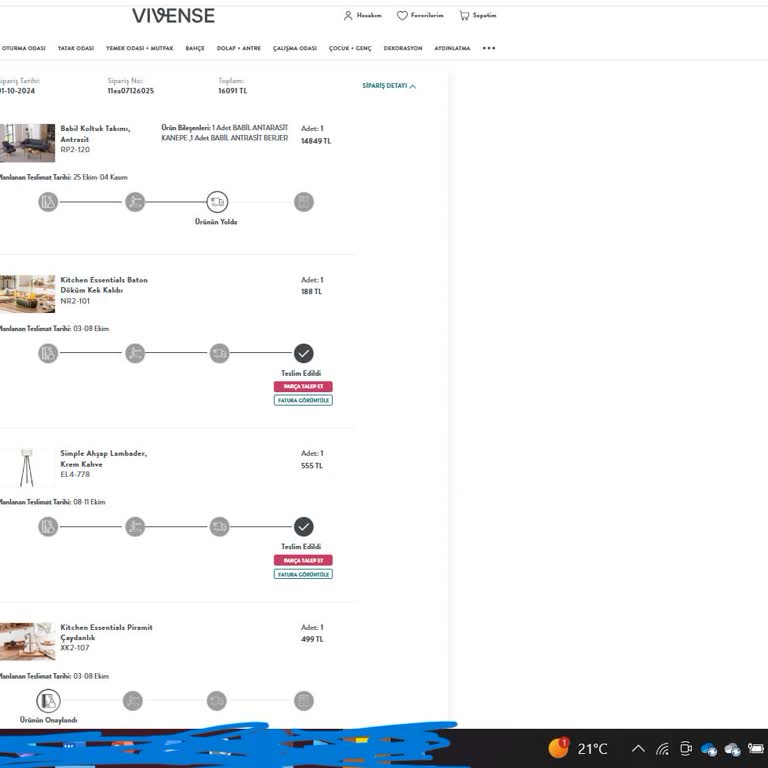The width and height of the screenshot is (768, 768).
Task: Open the AYDINLATMA category
Action: pyautogui.click(x=452, y=48)
